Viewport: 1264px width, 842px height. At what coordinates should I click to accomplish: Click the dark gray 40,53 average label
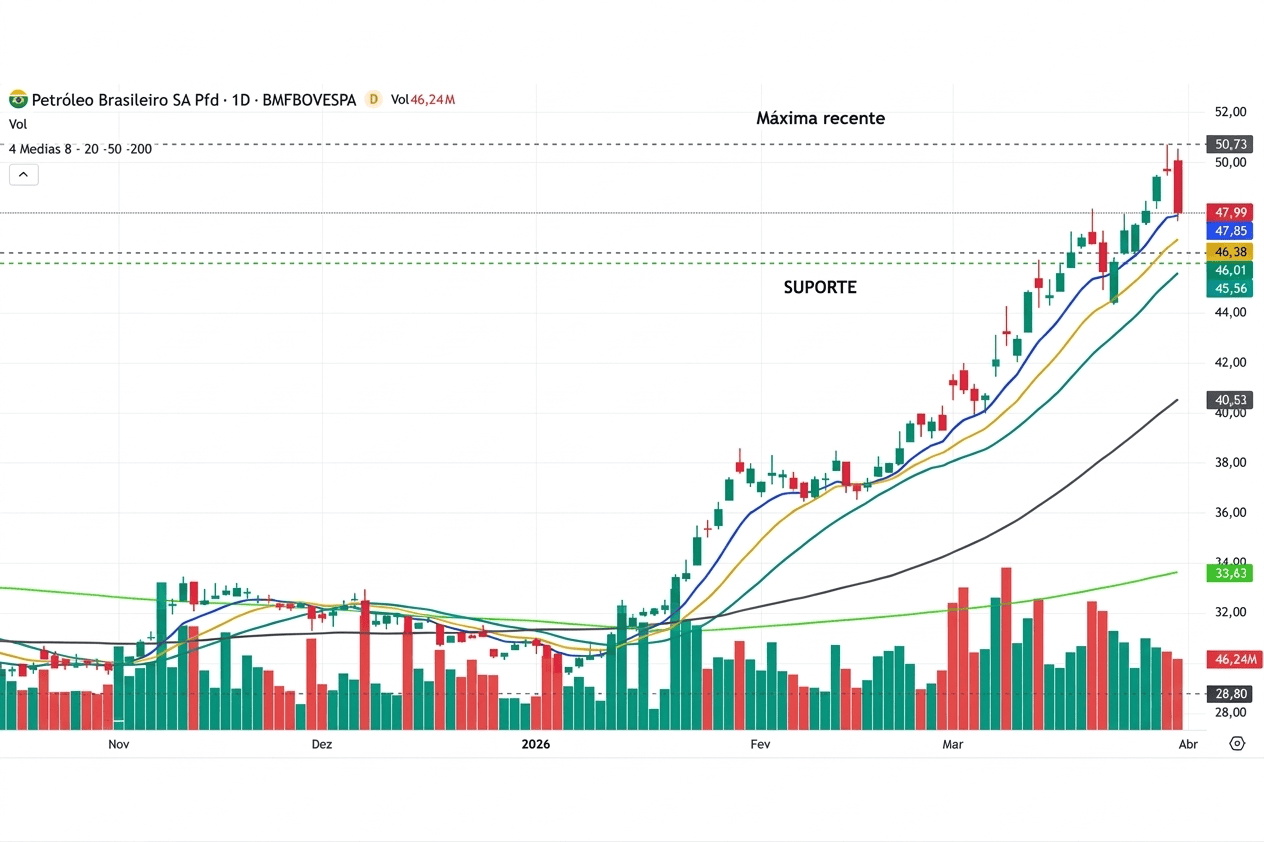coord(1230,399)
